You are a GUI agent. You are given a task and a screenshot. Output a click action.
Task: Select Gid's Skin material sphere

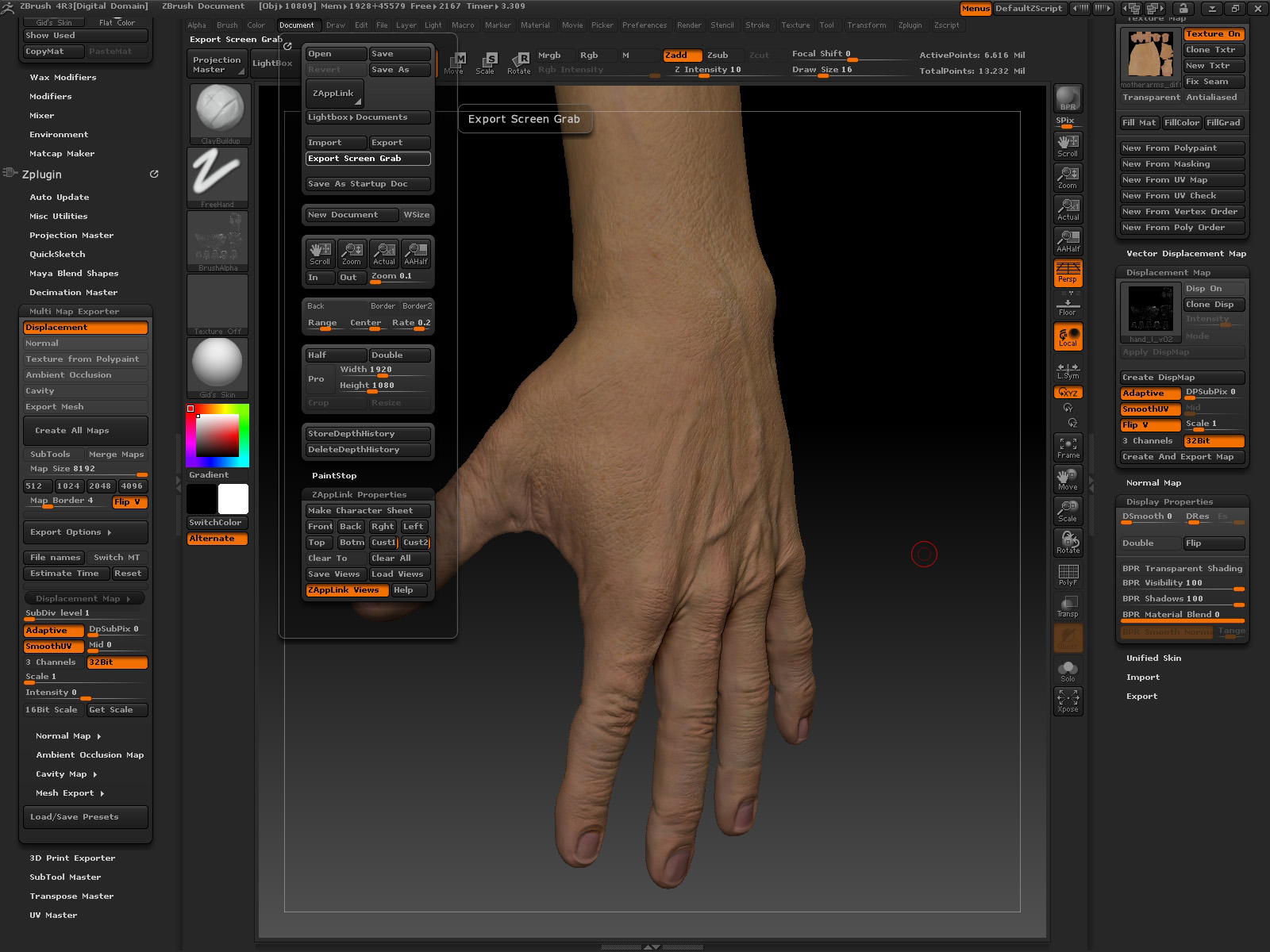(x=218, y=367)
